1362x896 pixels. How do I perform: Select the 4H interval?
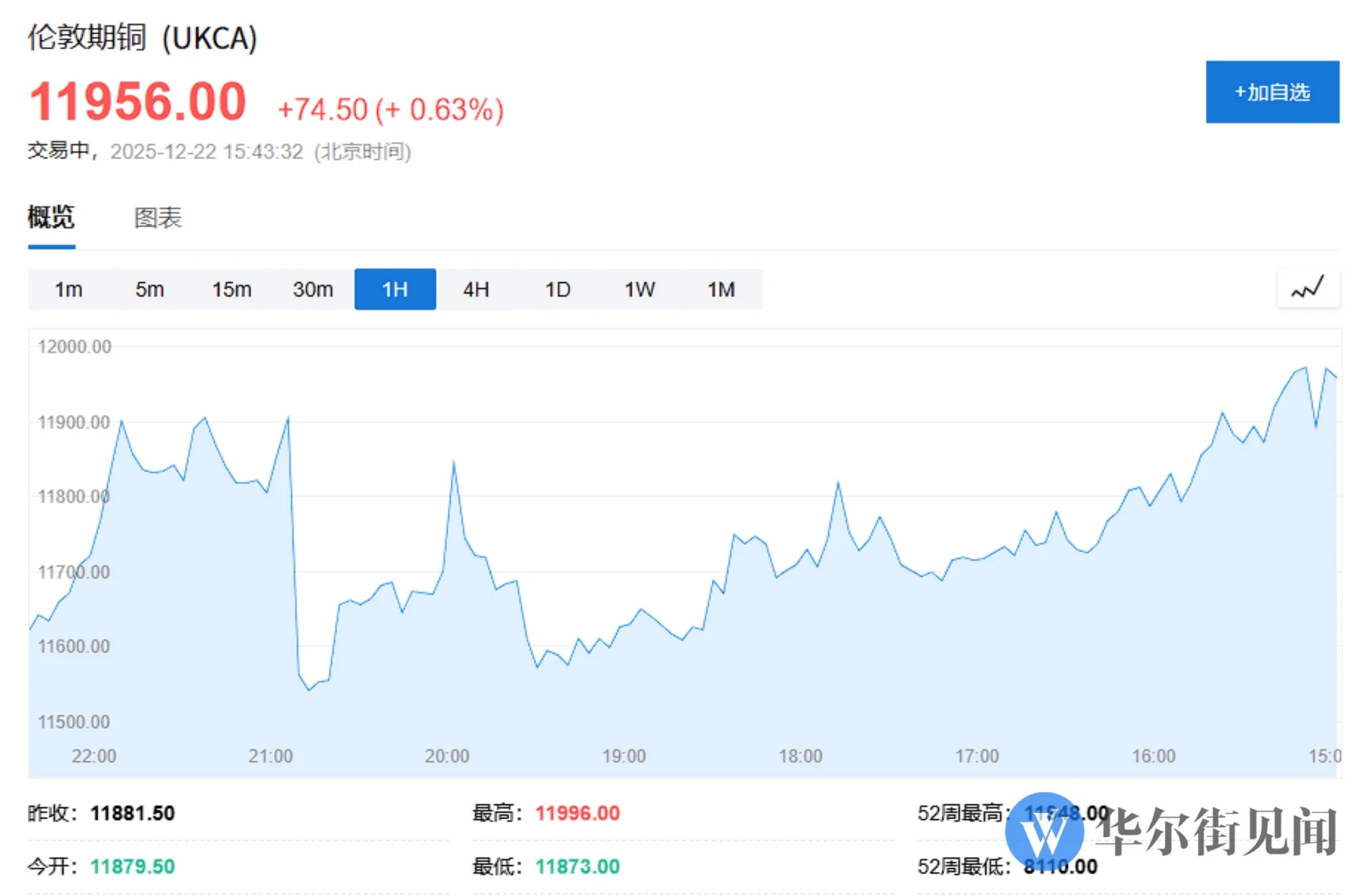click(476, 290)
